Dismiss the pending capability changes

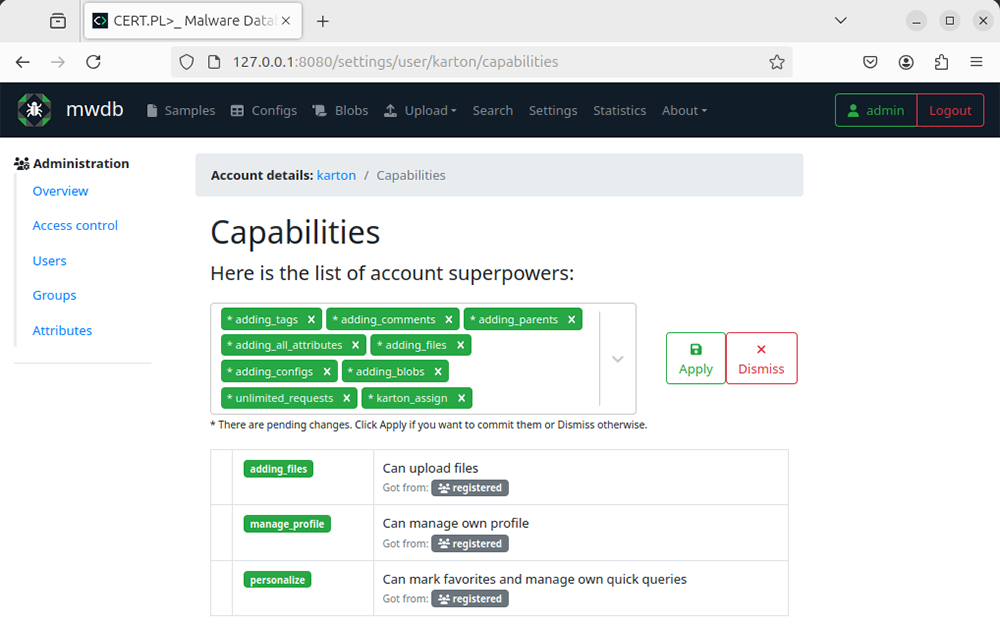[761, 358]
